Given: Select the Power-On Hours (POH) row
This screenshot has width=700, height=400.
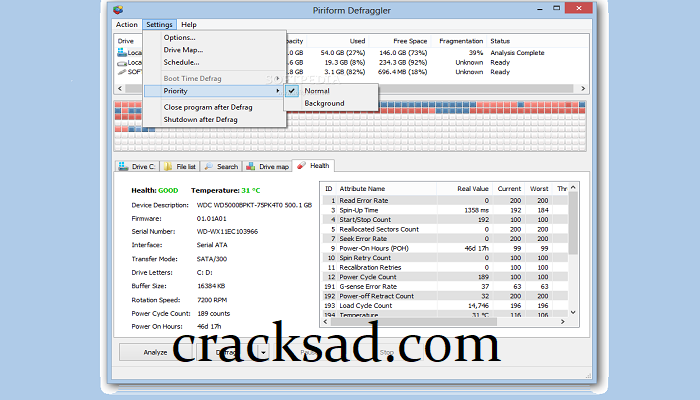Looking at the screenshot, I should [445, 248].
